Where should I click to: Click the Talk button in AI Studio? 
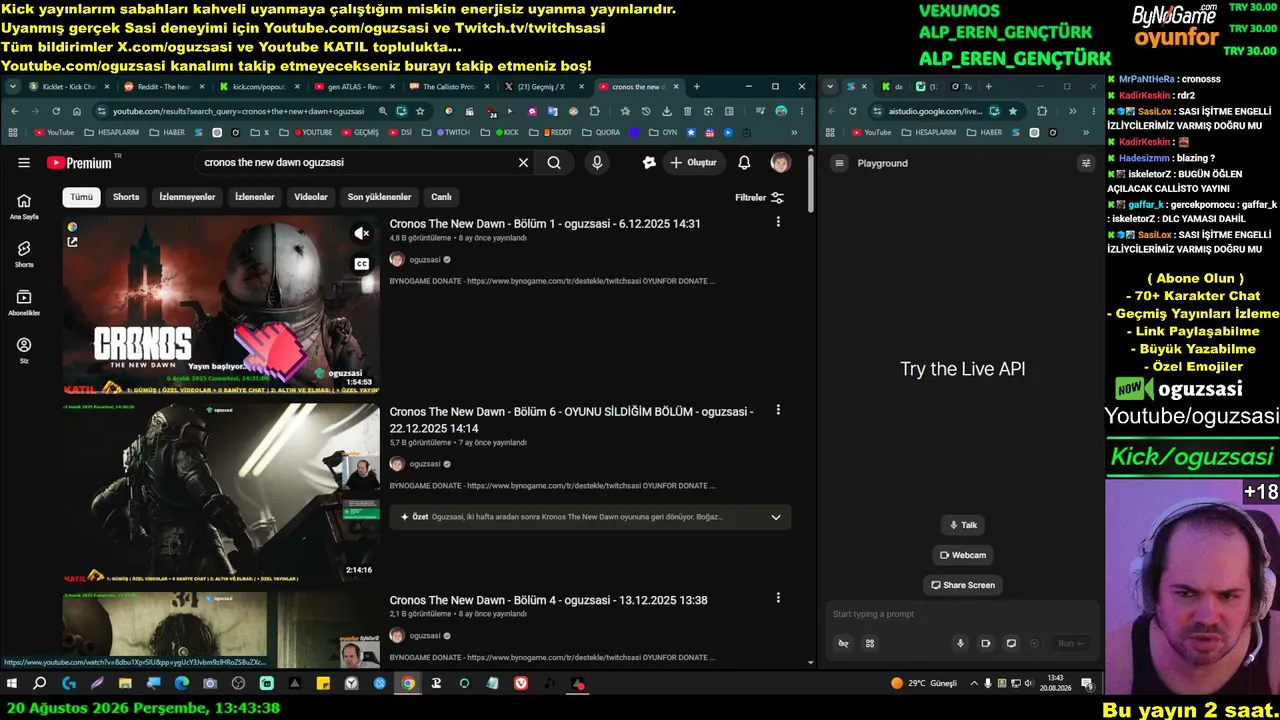pyautogui.click(x=962, y=525)
